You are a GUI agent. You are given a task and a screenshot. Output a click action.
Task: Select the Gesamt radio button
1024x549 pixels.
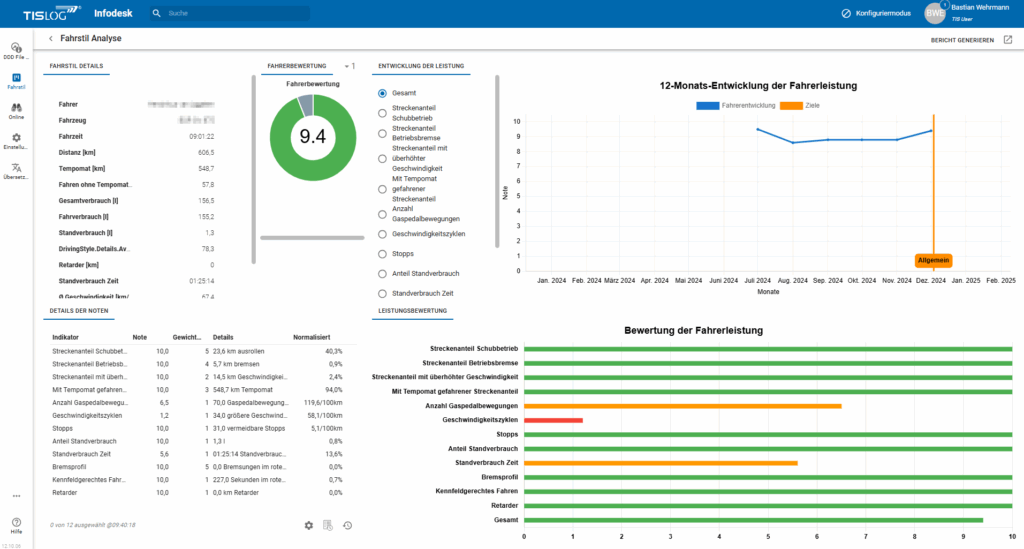pyautogui.click(x=382, y=92)
